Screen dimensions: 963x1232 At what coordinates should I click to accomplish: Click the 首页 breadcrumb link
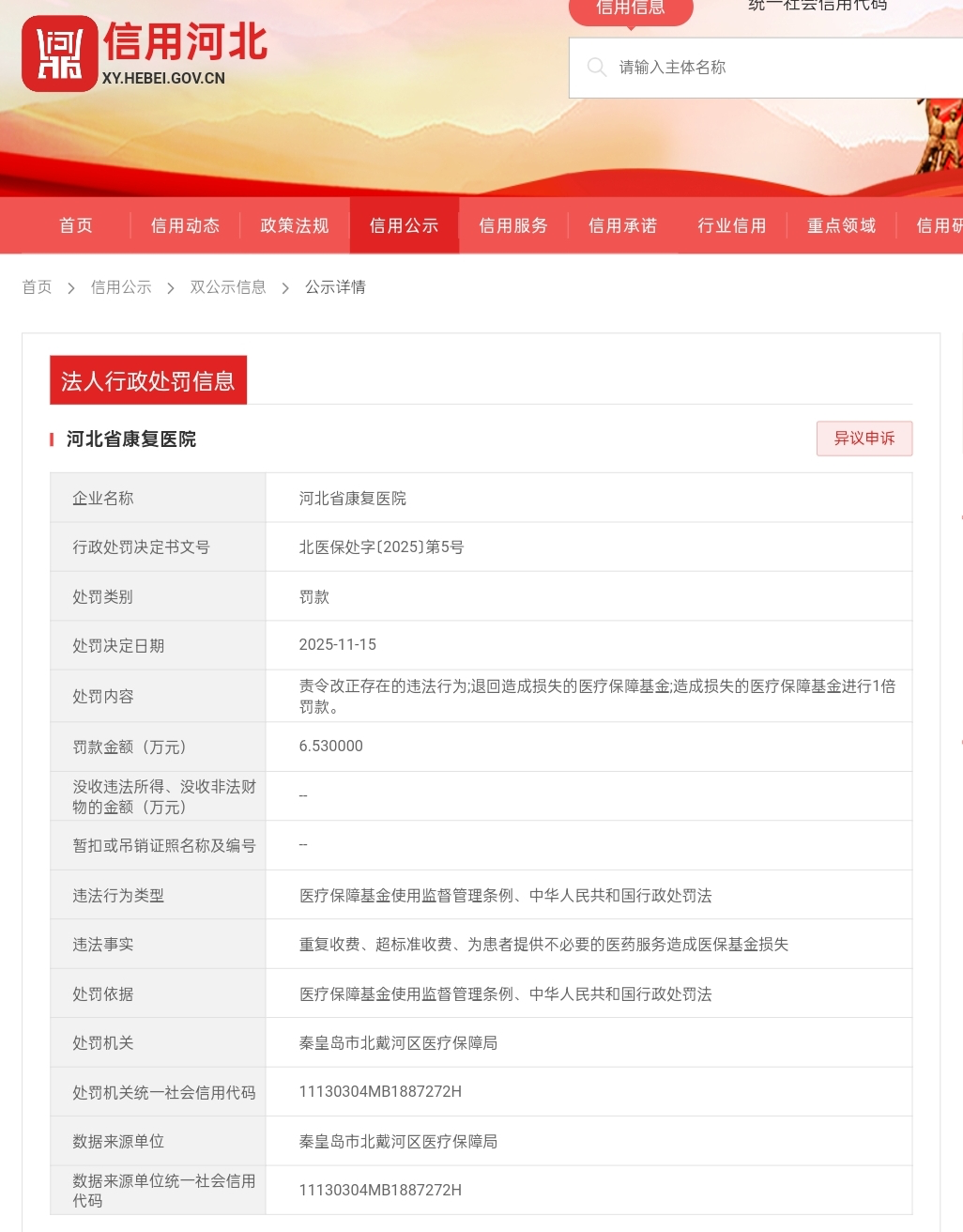[x=38, y=287]
